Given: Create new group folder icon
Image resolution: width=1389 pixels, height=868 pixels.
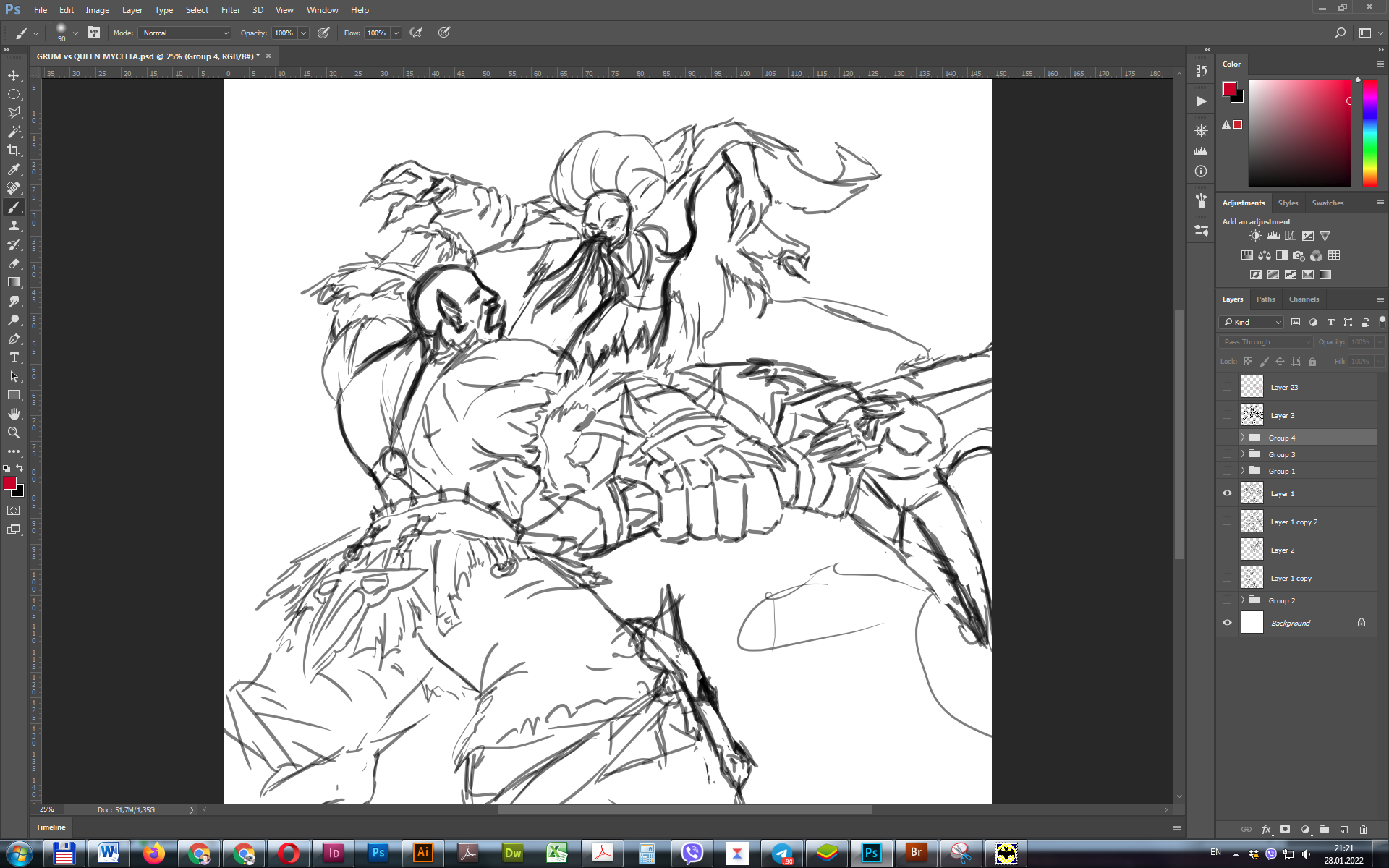Looking at the screenshot, I should (x=1325, y=830).
